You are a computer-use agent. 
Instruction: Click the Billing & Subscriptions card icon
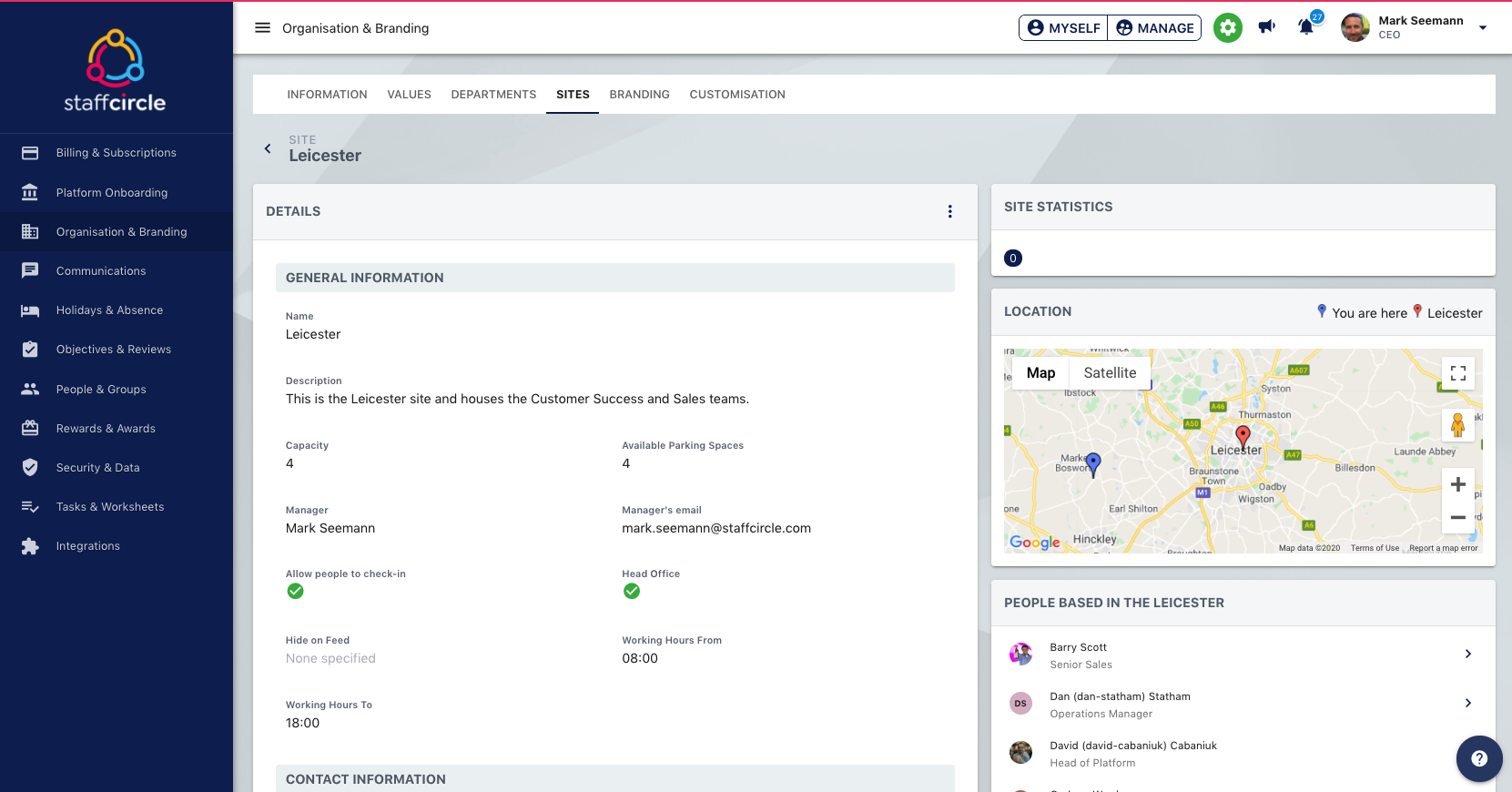30,153
